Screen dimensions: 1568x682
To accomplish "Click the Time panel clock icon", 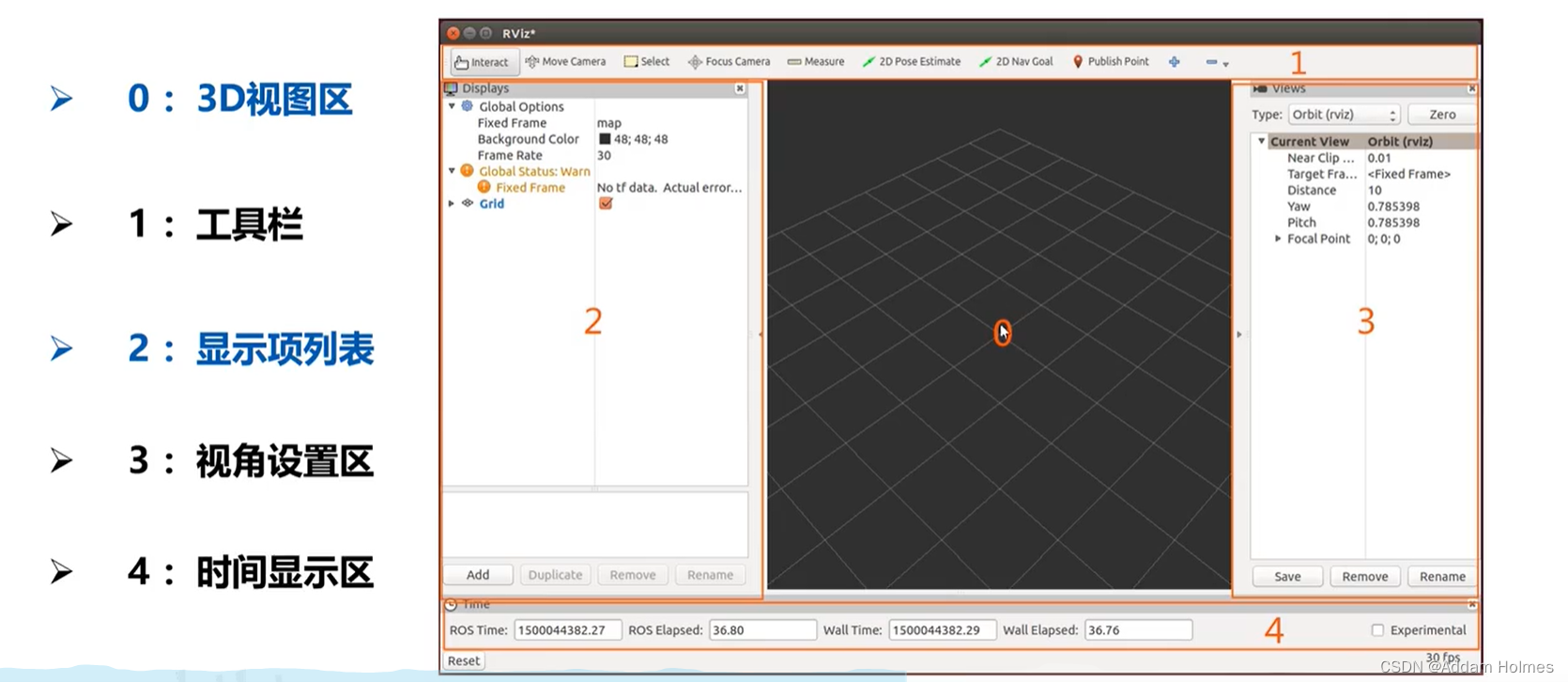I will (x=451, y=604).
